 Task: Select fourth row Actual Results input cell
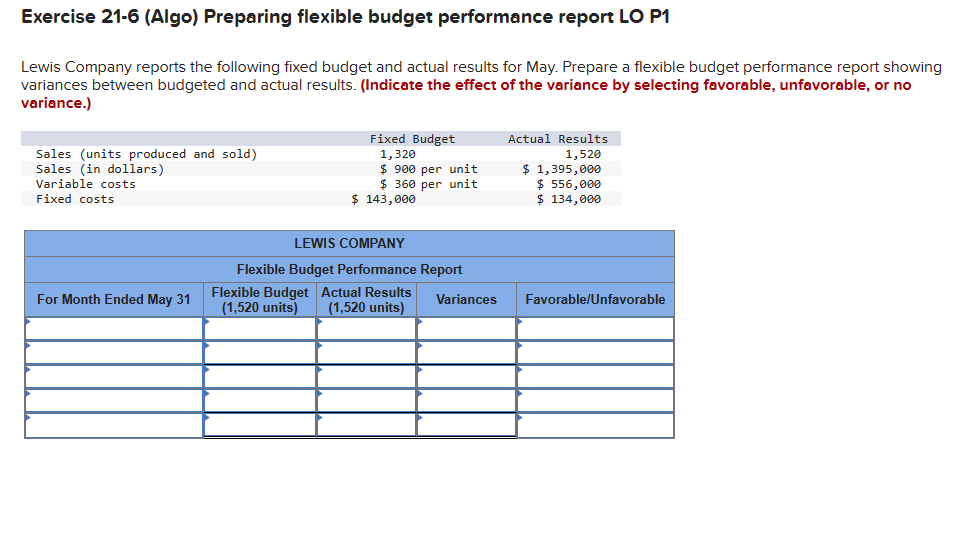366,400
